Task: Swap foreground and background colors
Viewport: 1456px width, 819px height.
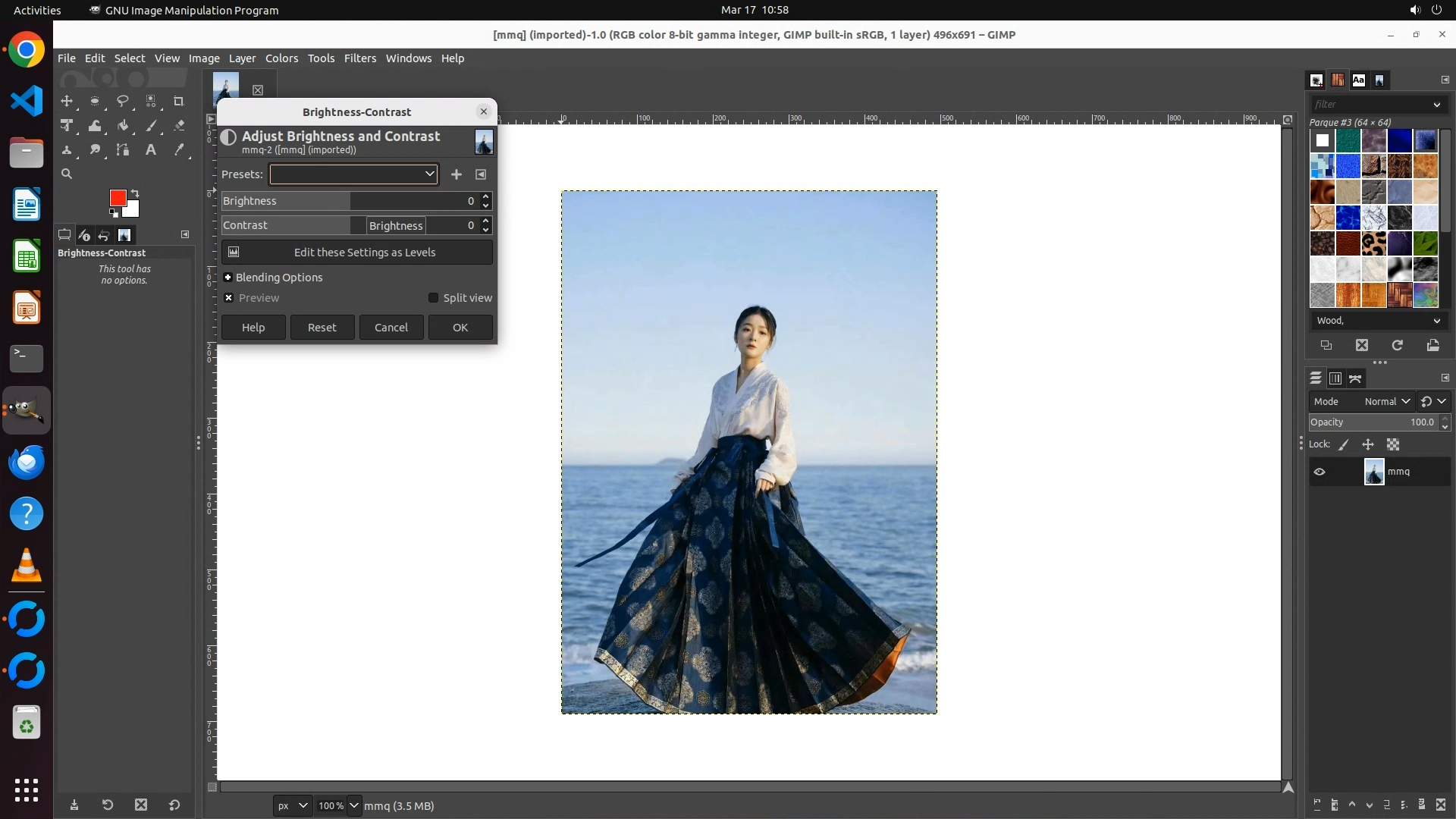Action: [135, 193]
